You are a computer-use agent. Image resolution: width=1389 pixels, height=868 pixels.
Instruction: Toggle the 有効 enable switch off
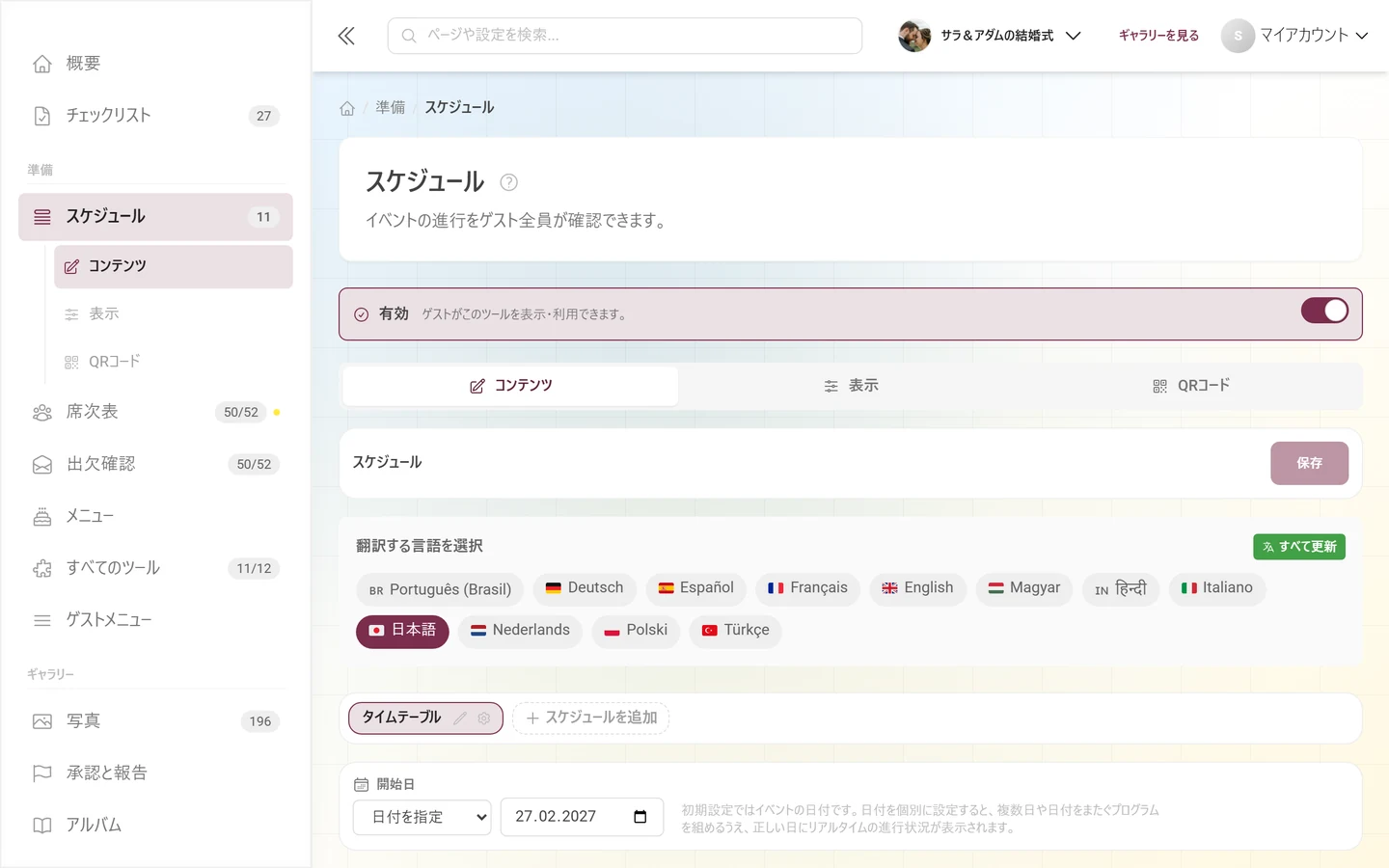(1324, 311)
